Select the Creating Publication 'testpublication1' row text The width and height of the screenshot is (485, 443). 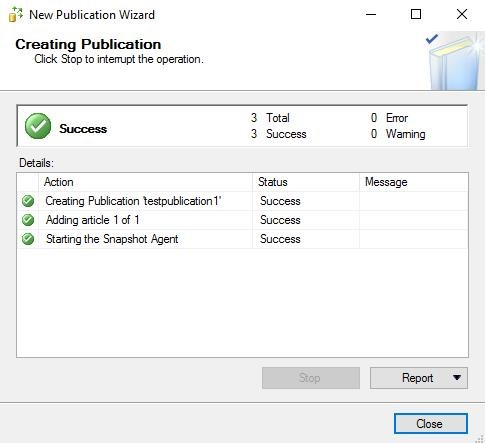coord(133,201)
